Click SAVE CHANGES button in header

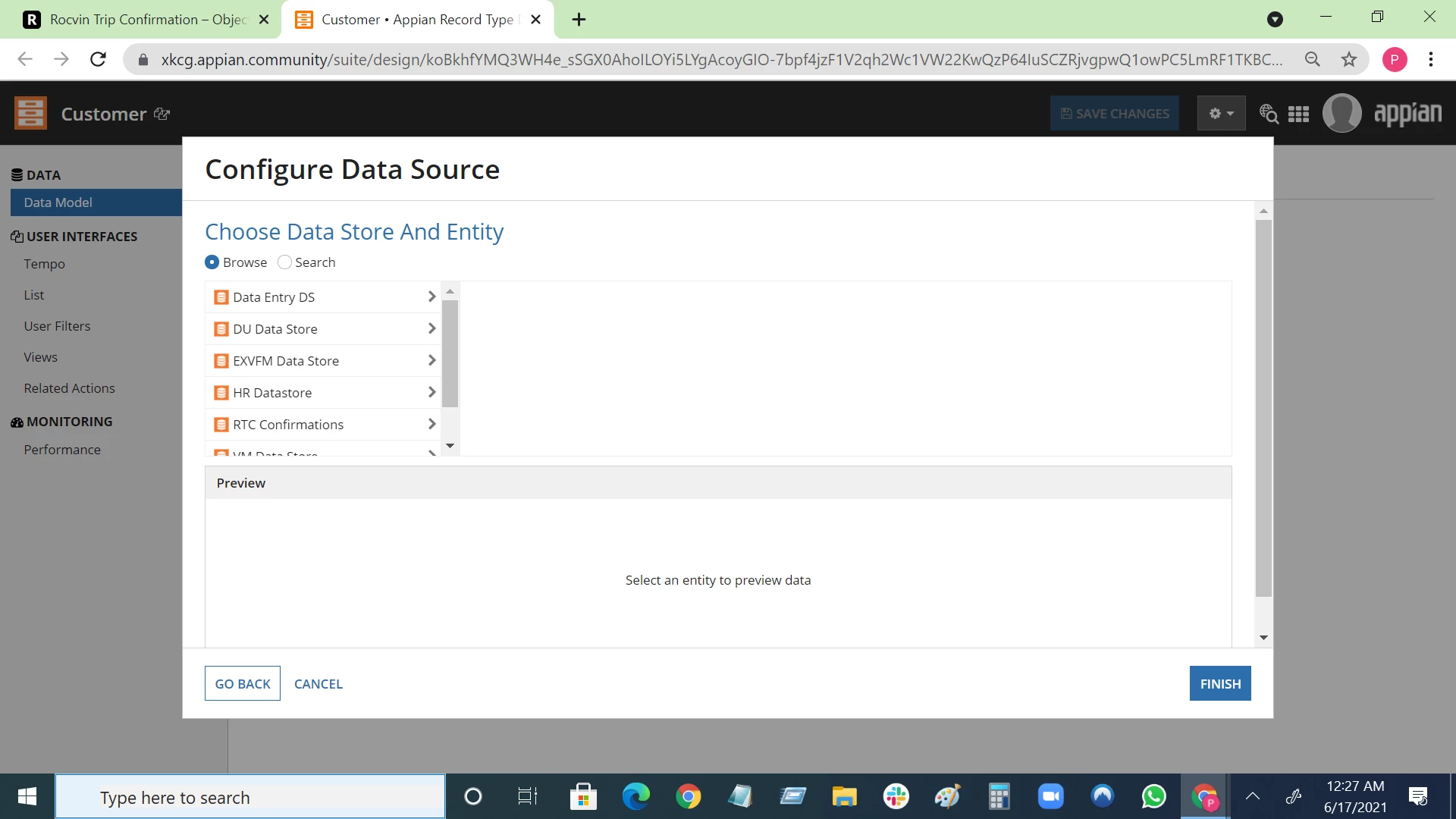(1115, 113)
